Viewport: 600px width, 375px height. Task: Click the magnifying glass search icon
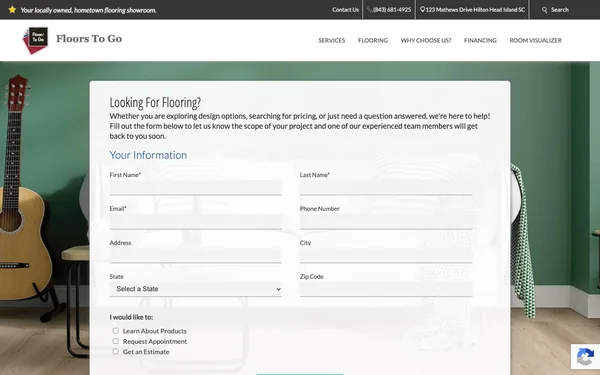pyautogui.click(x=544, y=10)
